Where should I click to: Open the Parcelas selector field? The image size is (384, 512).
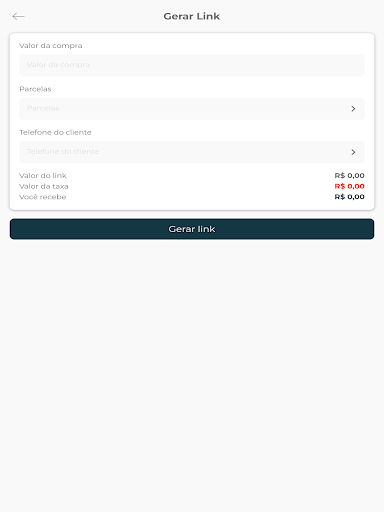(x=192, y=109)
